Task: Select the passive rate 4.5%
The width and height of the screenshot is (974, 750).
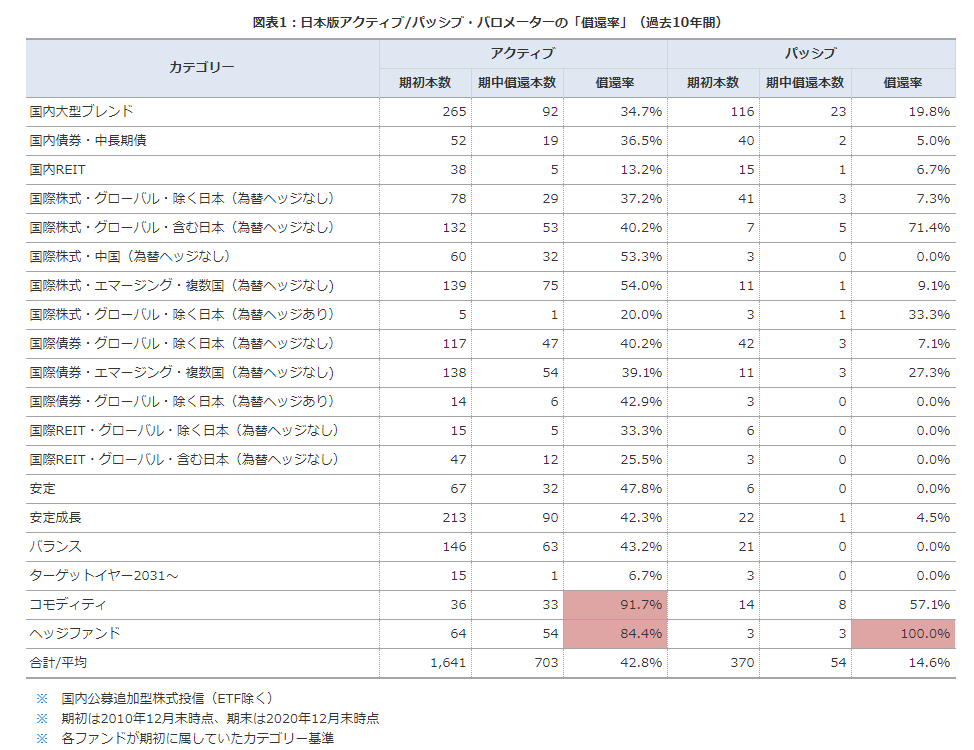Action: (933, 518)
